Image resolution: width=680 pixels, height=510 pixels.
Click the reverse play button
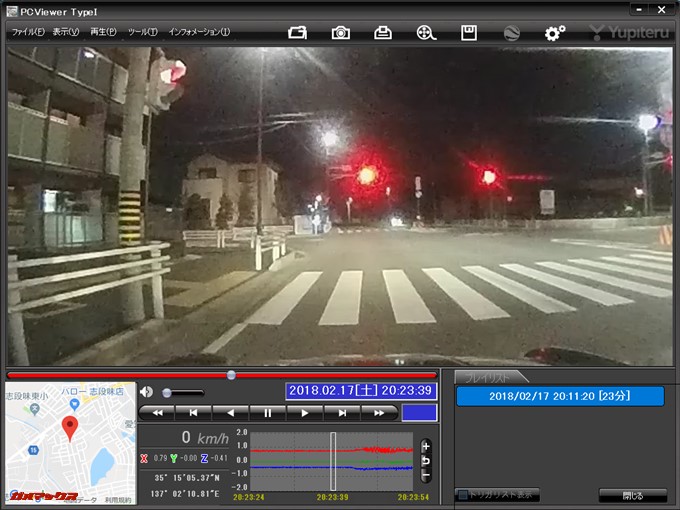tap(231, 412)
